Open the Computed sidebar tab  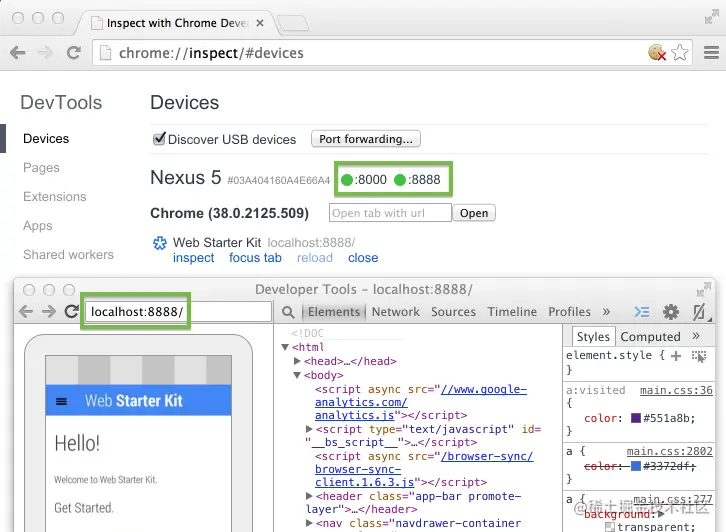[x=650, y=337]
